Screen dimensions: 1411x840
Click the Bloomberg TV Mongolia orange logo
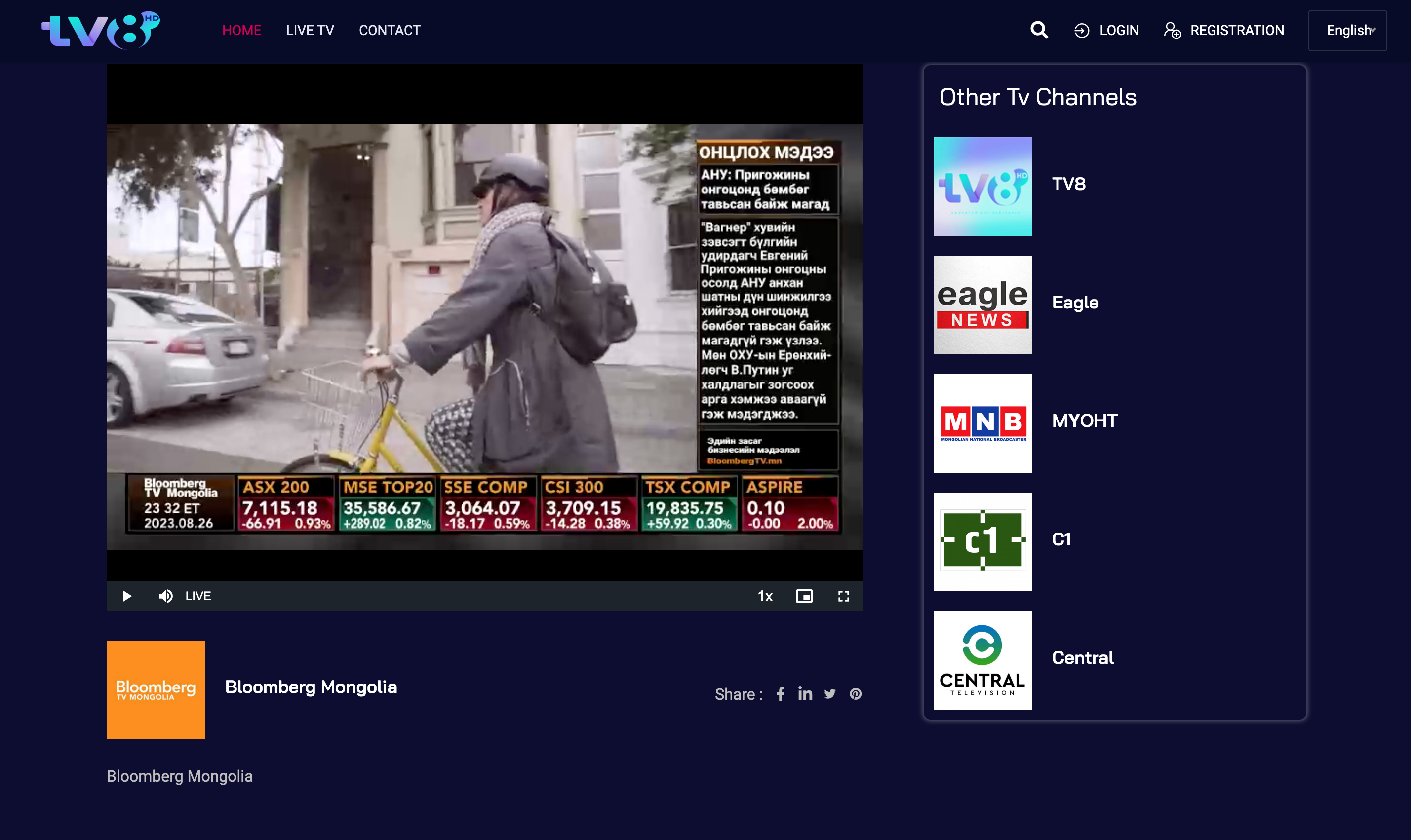[x=156, y=689]
